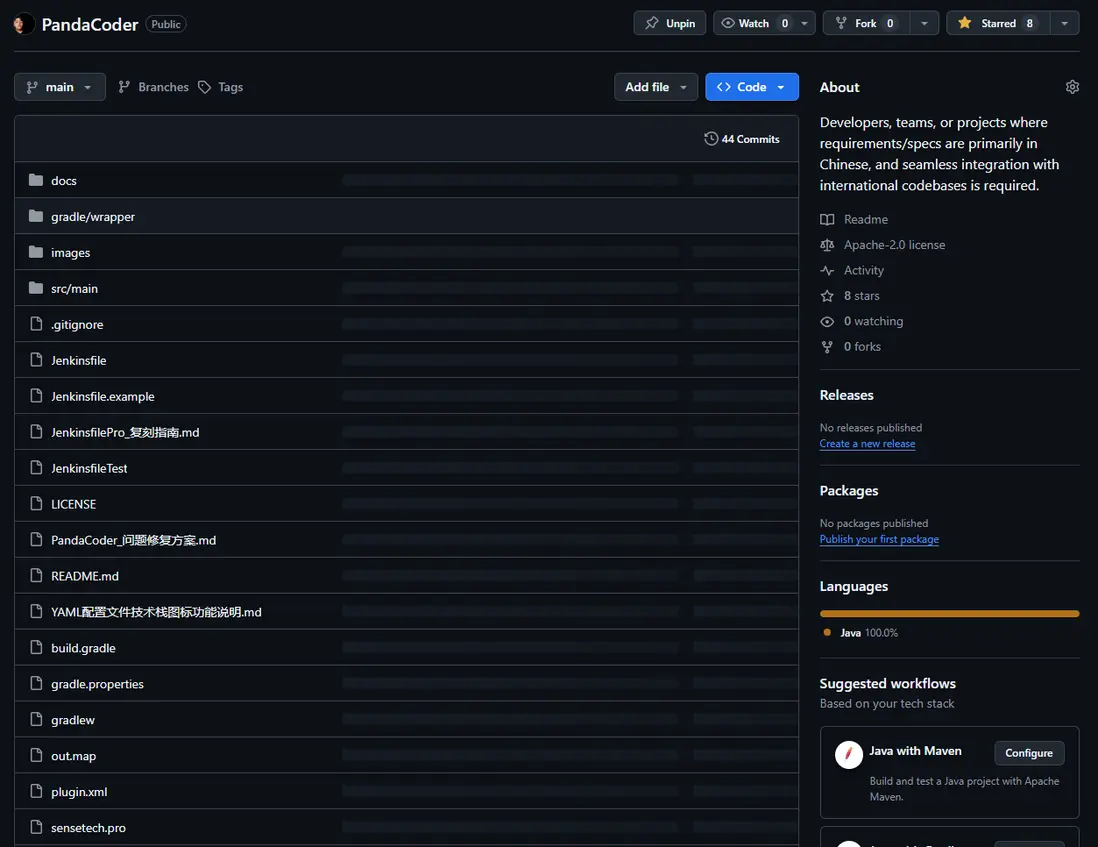
Task: Click the LICENSE file icon
Action: [36, 503]
